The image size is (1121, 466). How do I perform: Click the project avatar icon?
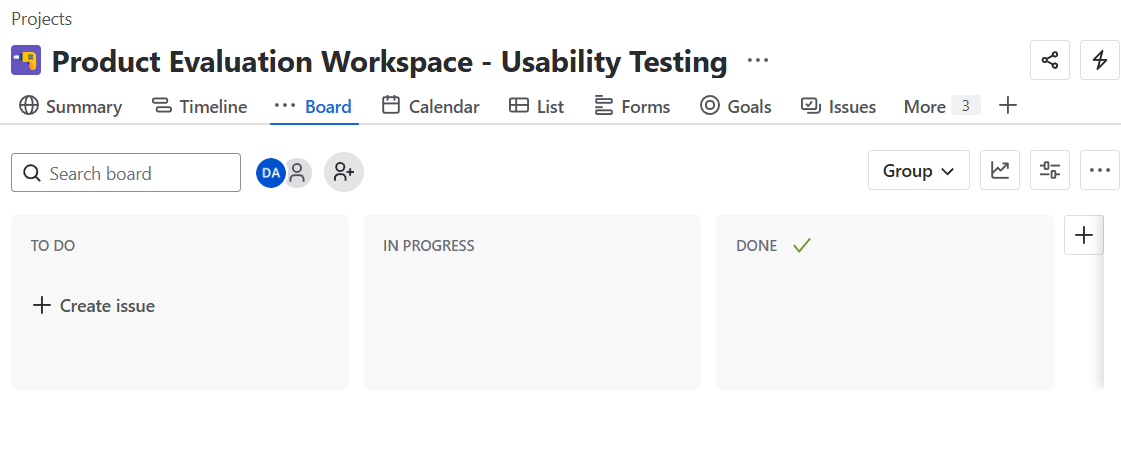coord(26,61)
